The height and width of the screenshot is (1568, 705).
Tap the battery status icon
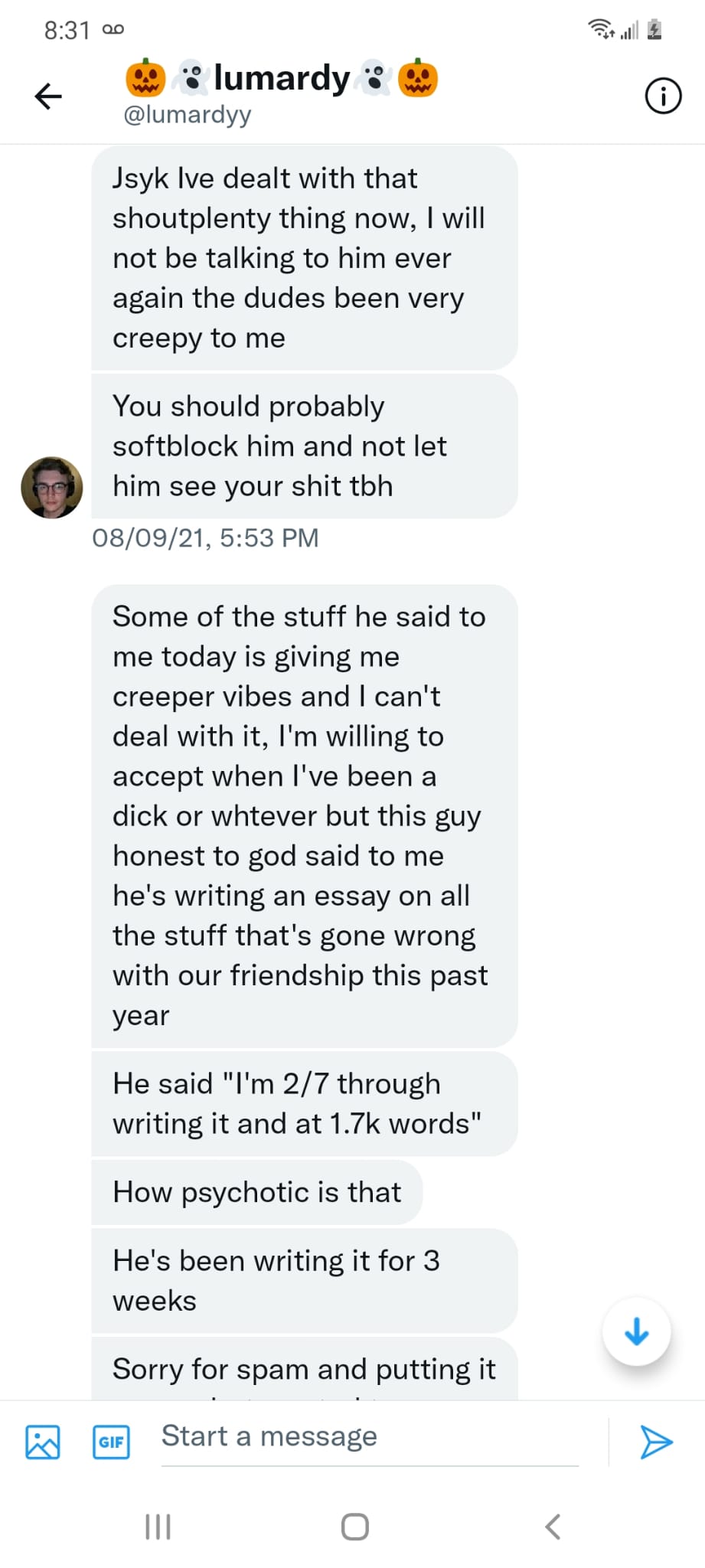click(654, 30)
